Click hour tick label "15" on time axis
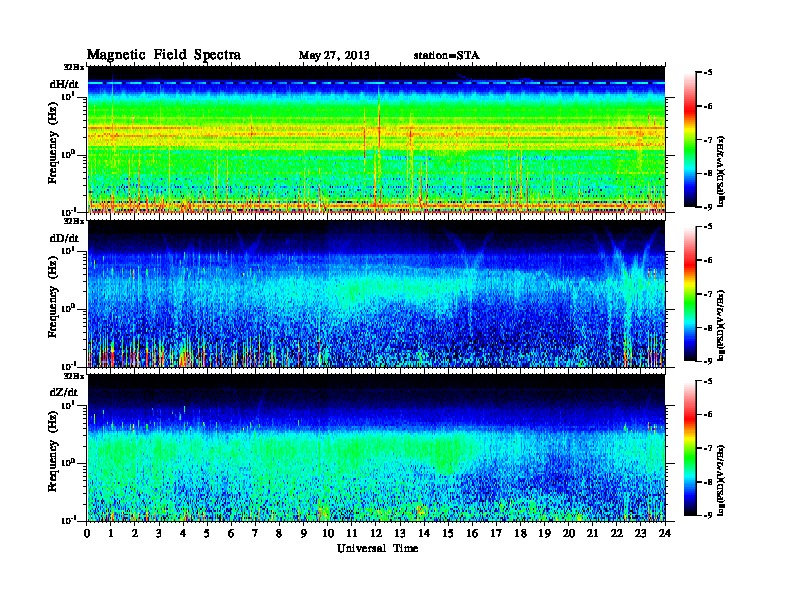Viewport: 792px width, 612px height. click(448, 533)
